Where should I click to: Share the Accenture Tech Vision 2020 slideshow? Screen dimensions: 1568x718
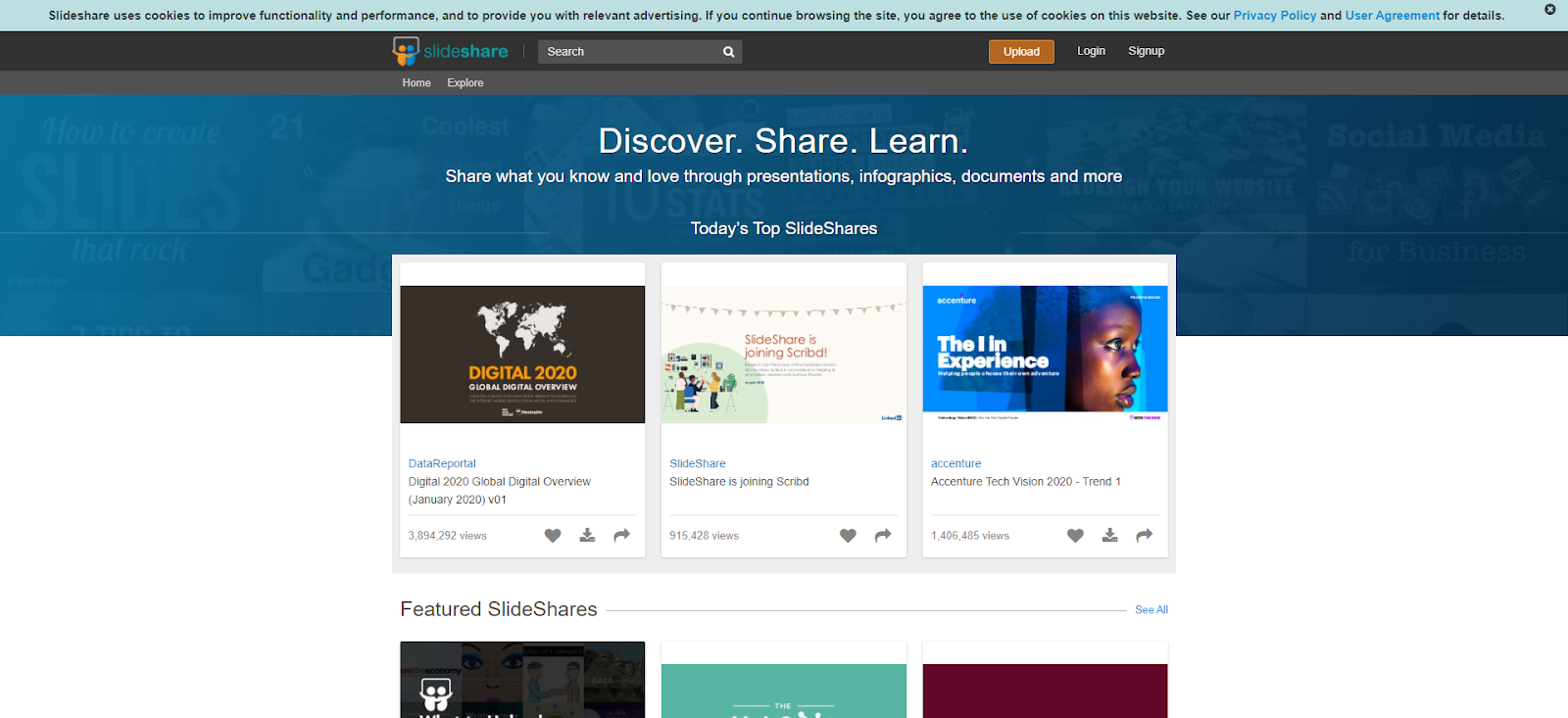tap(1144, 535)
